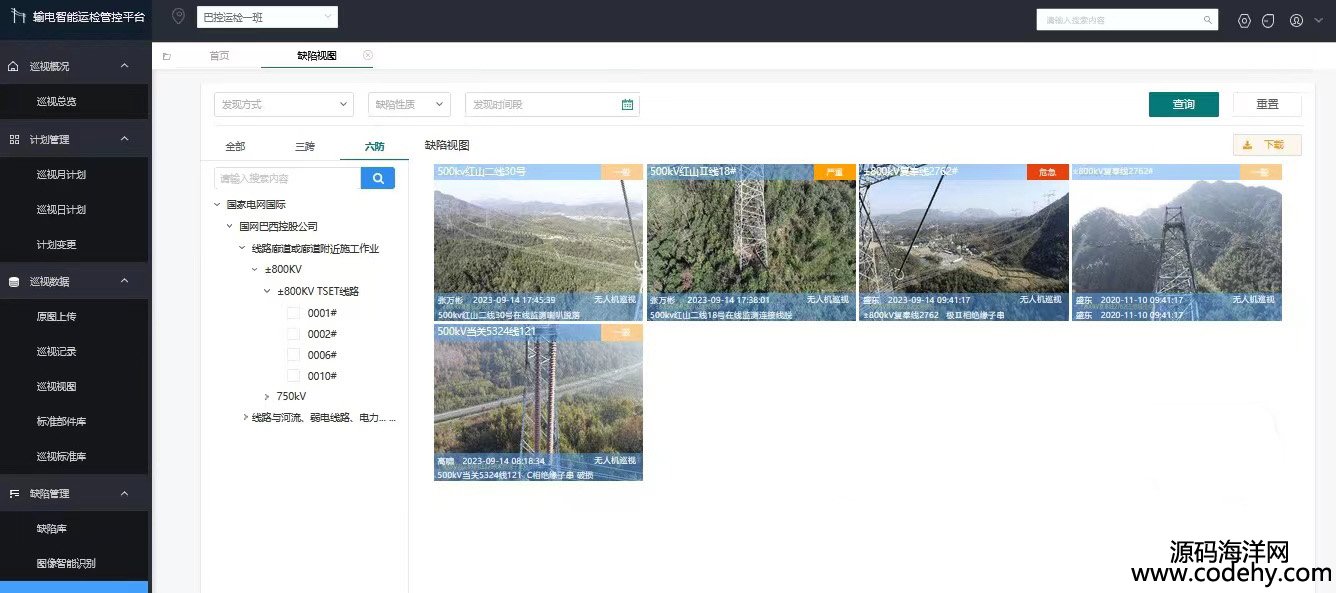Open the 巴控运检一班 dropdown
Screen dimensions: 1336x593
pos(267,17)
